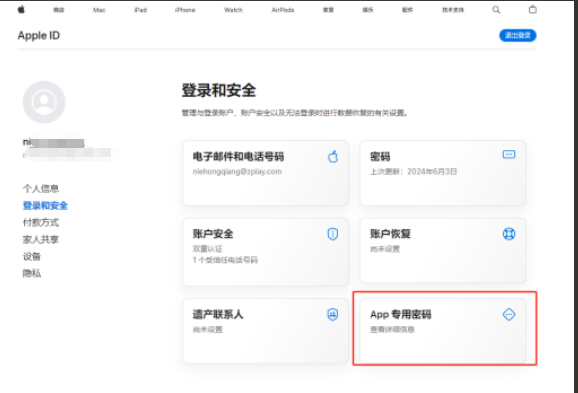The image size is (578, 393).
Task: Click the 登录和安全 page heading
Action: coord(219,90)
